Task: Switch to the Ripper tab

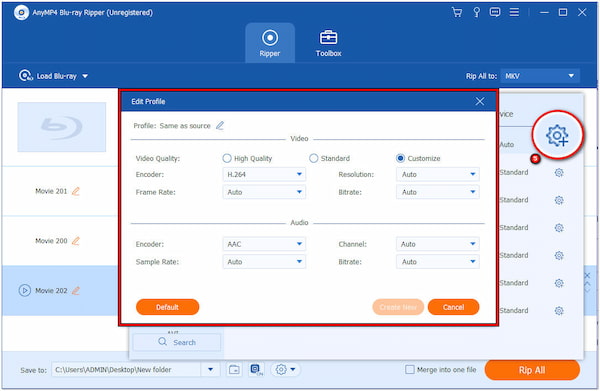Action: [x=270, y=43]
